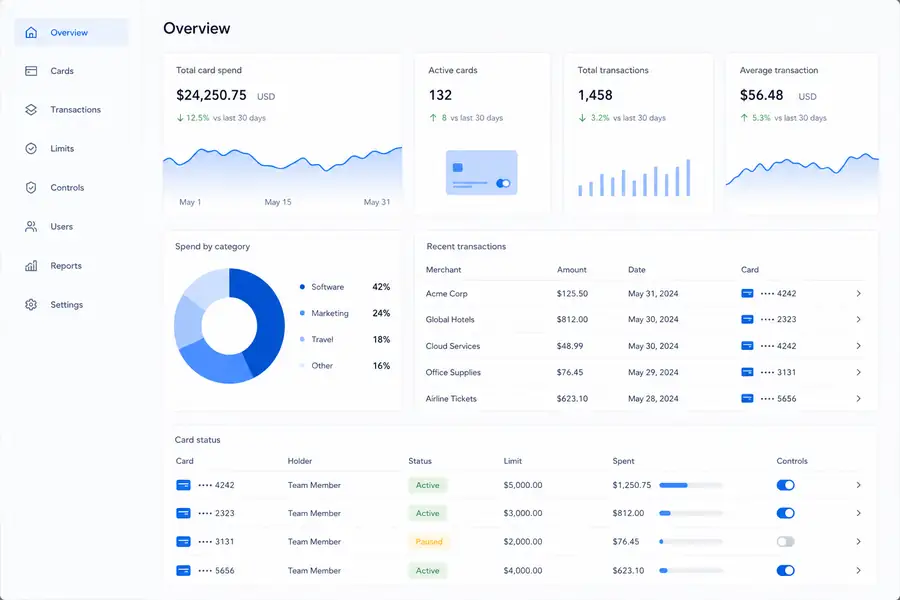Click spent progress bar for $1,250.75
The image size is (900, 600).
691,485
